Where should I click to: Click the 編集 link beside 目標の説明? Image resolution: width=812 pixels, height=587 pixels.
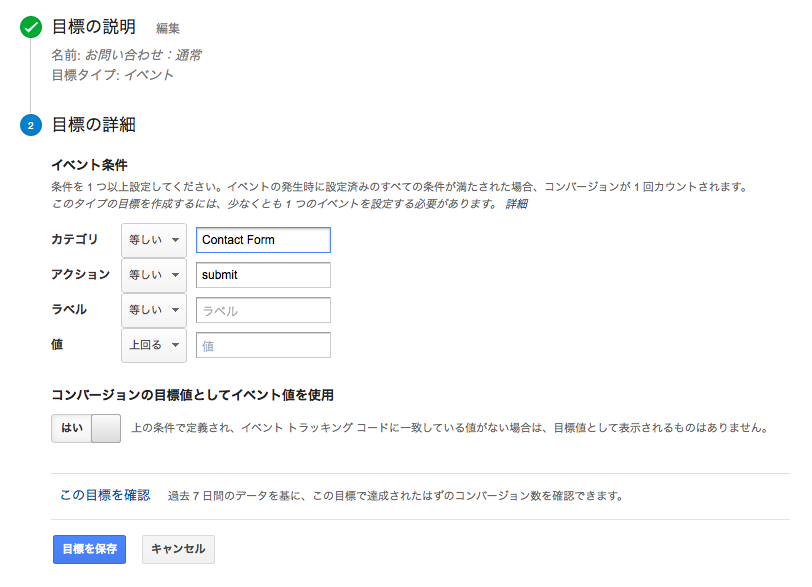point(168,28)
